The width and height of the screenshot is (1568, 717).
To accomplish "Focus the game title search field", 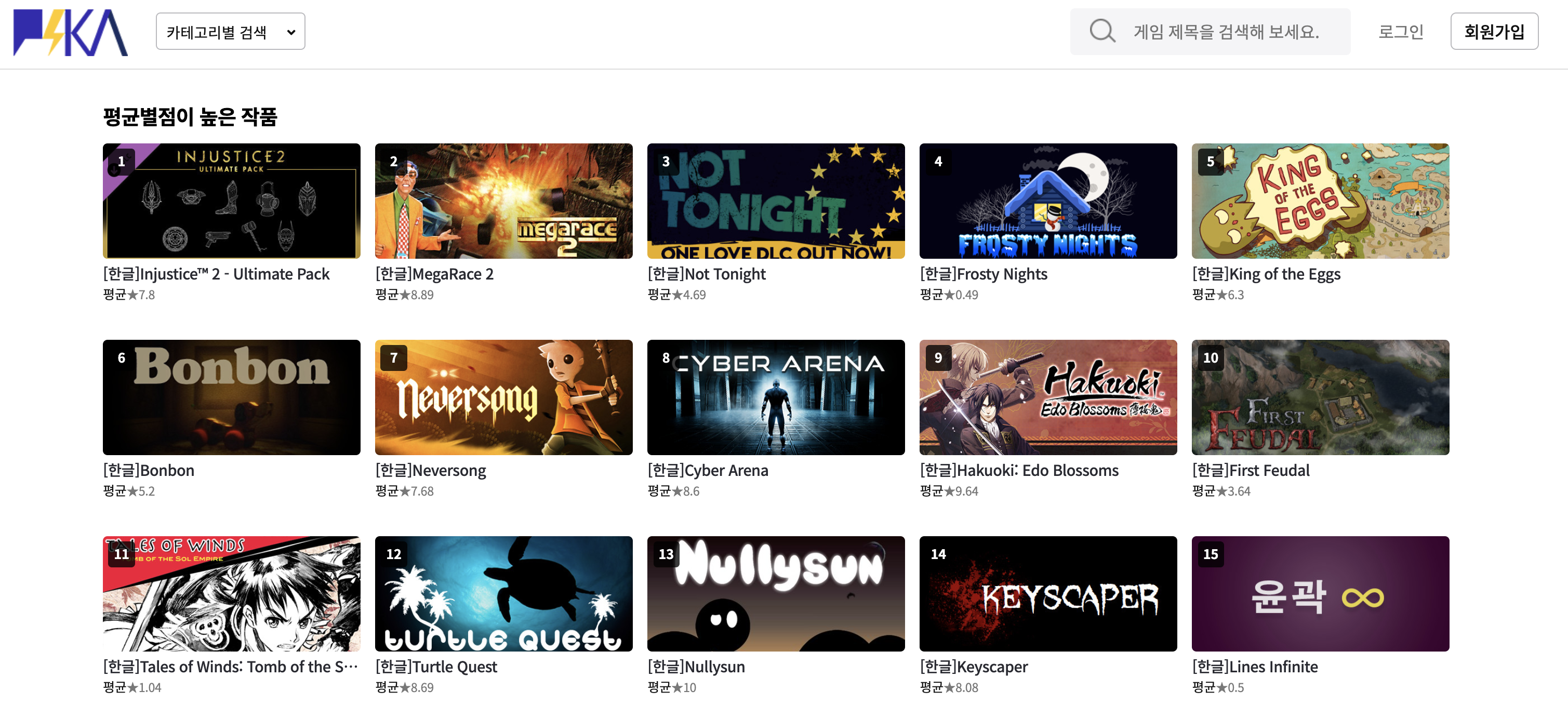I will [1226, 32].
